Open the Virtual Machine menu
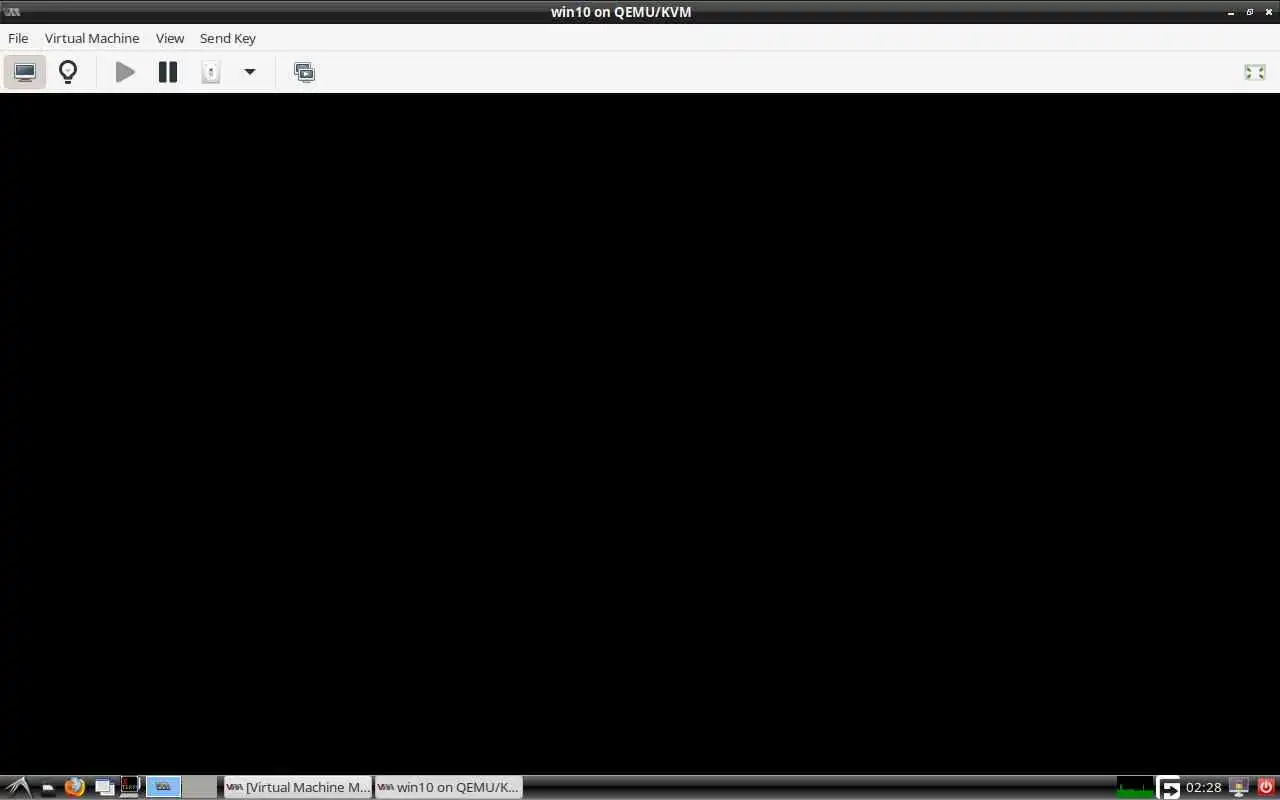The image size is (1280, 800). point(92,38)
